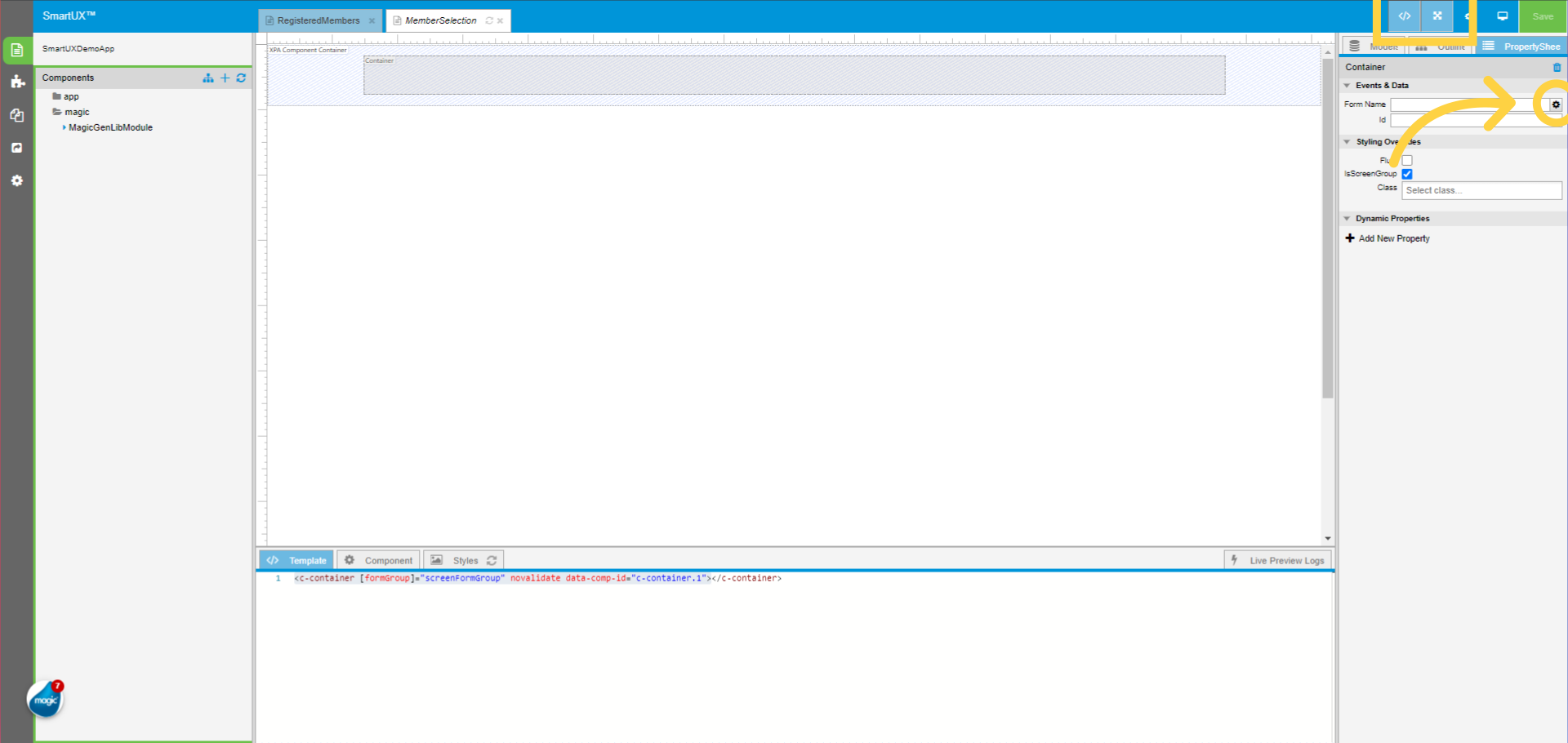Add a new component with the plus icon
This screenshot has height=743, width=1568.
pos(225,78)
